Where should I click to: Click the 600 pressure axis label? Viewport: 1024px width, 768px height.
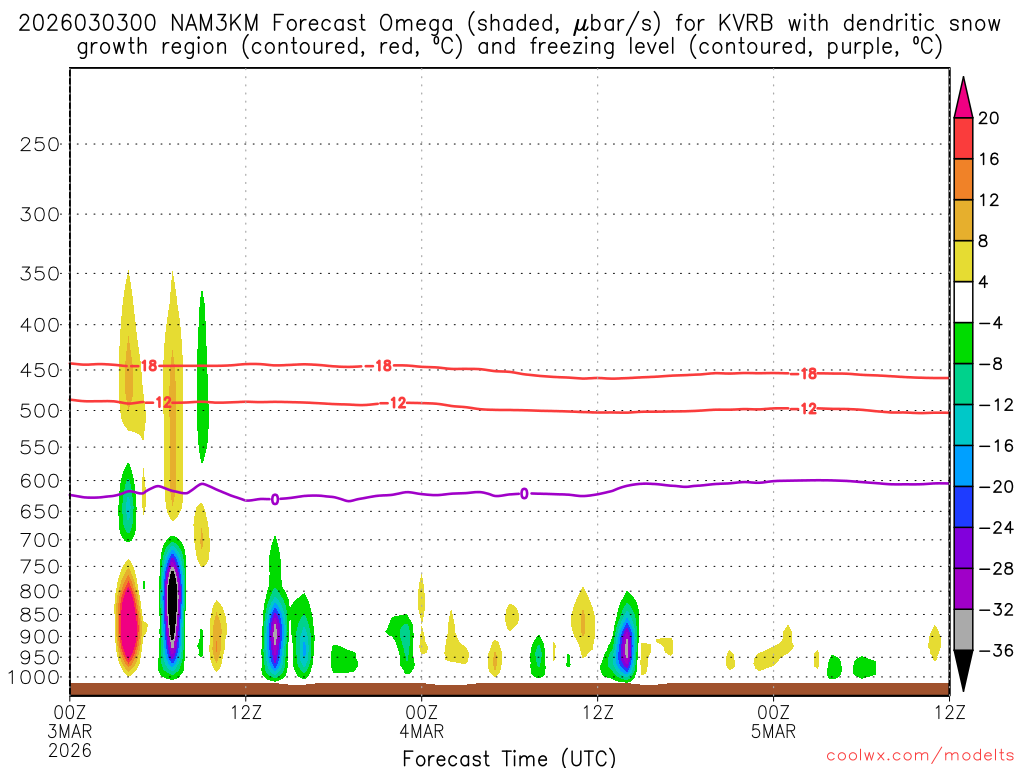pos(40,481)
